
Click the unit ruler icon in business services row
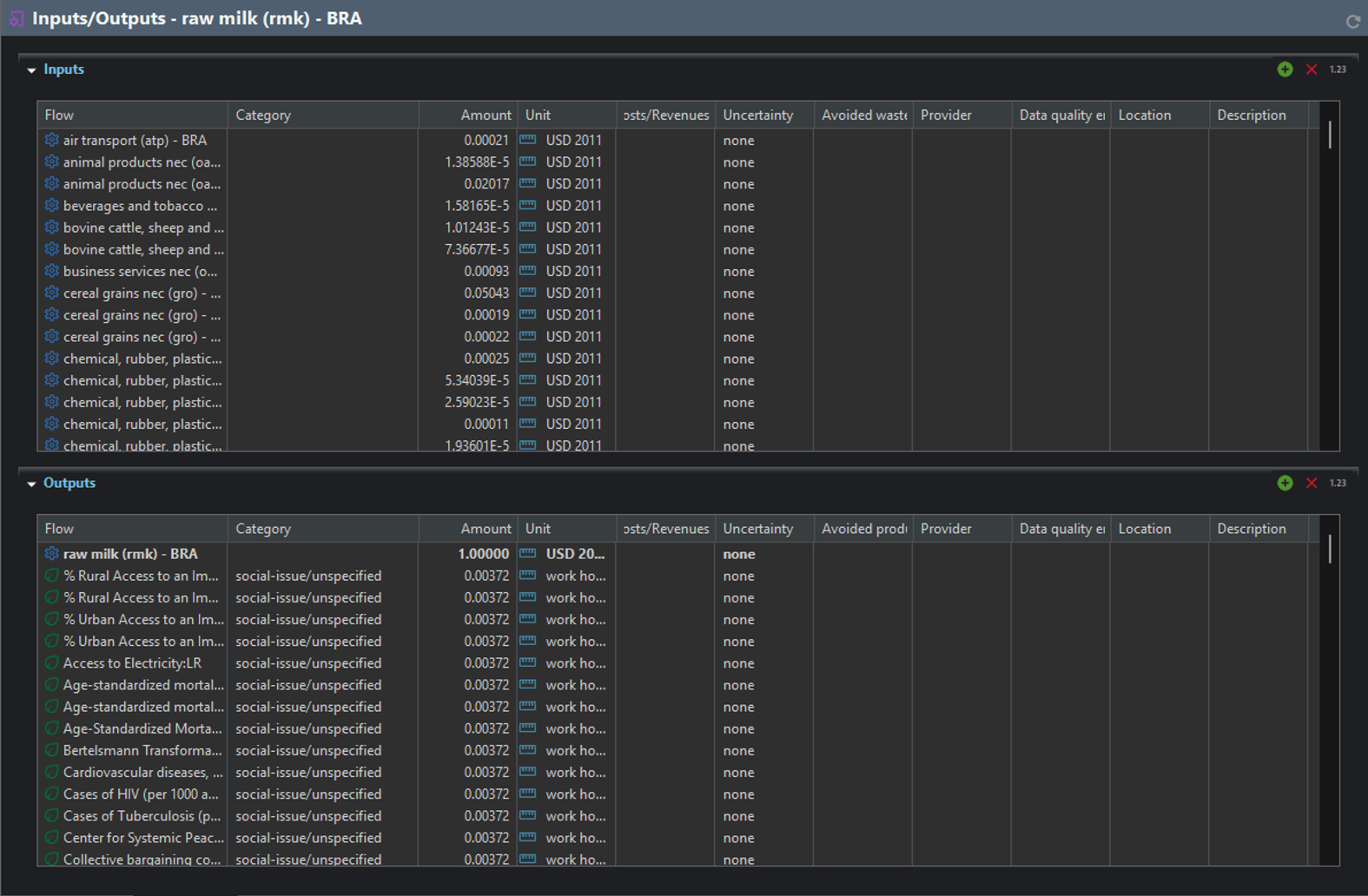point(528,271)
